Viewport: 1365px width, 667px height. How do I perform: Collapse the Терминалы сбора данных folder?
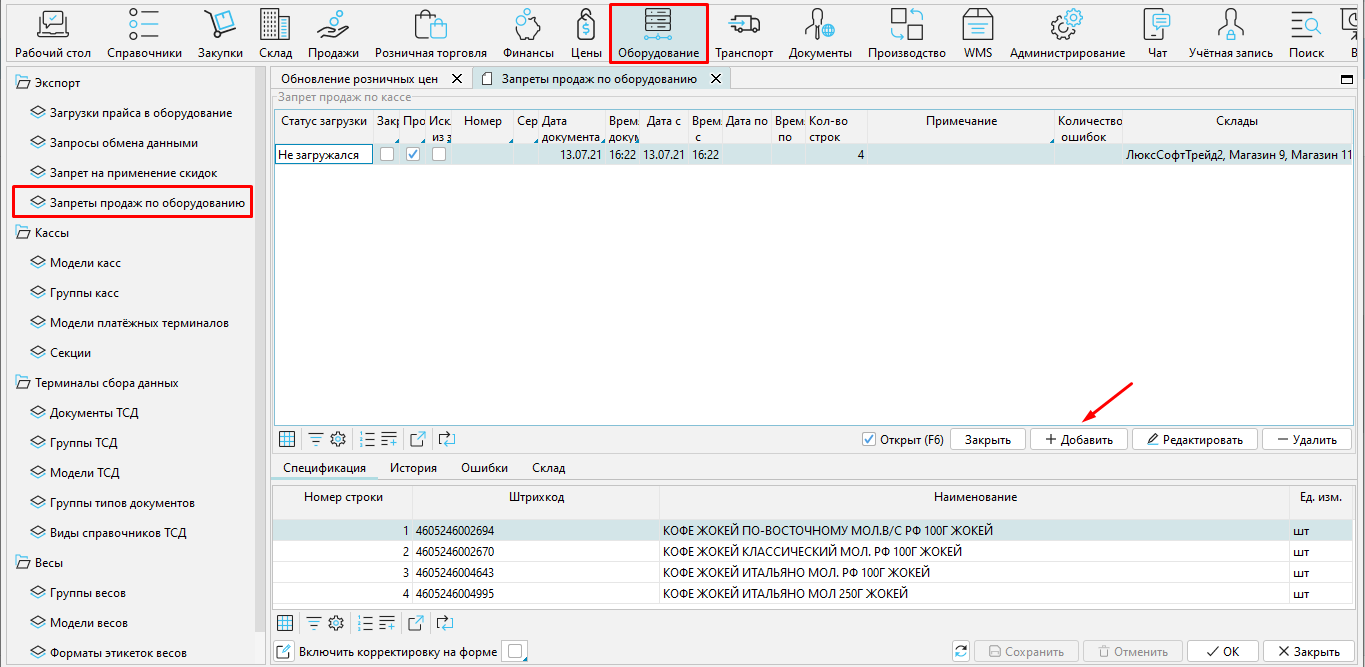23,383
